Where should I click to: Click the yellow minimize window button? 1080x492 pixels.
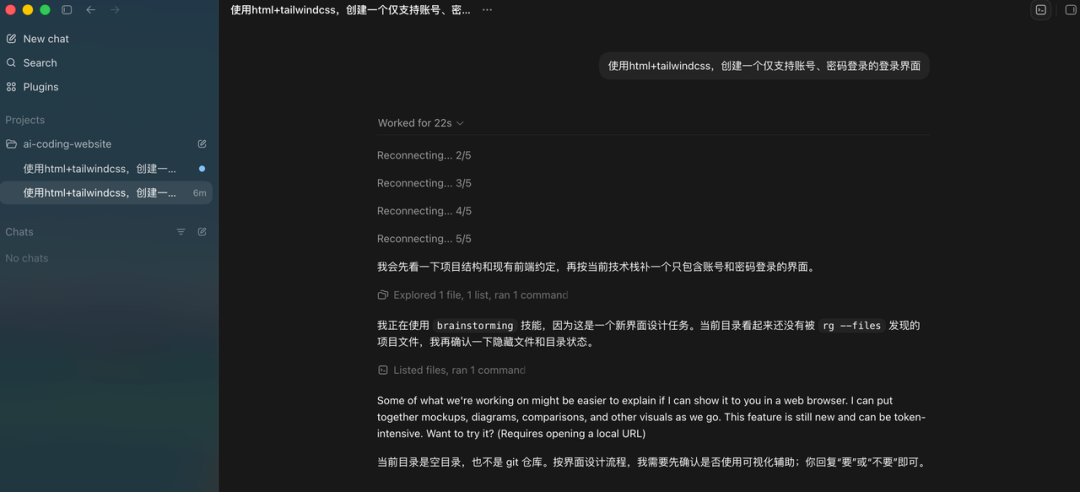[x=28, y=10]
